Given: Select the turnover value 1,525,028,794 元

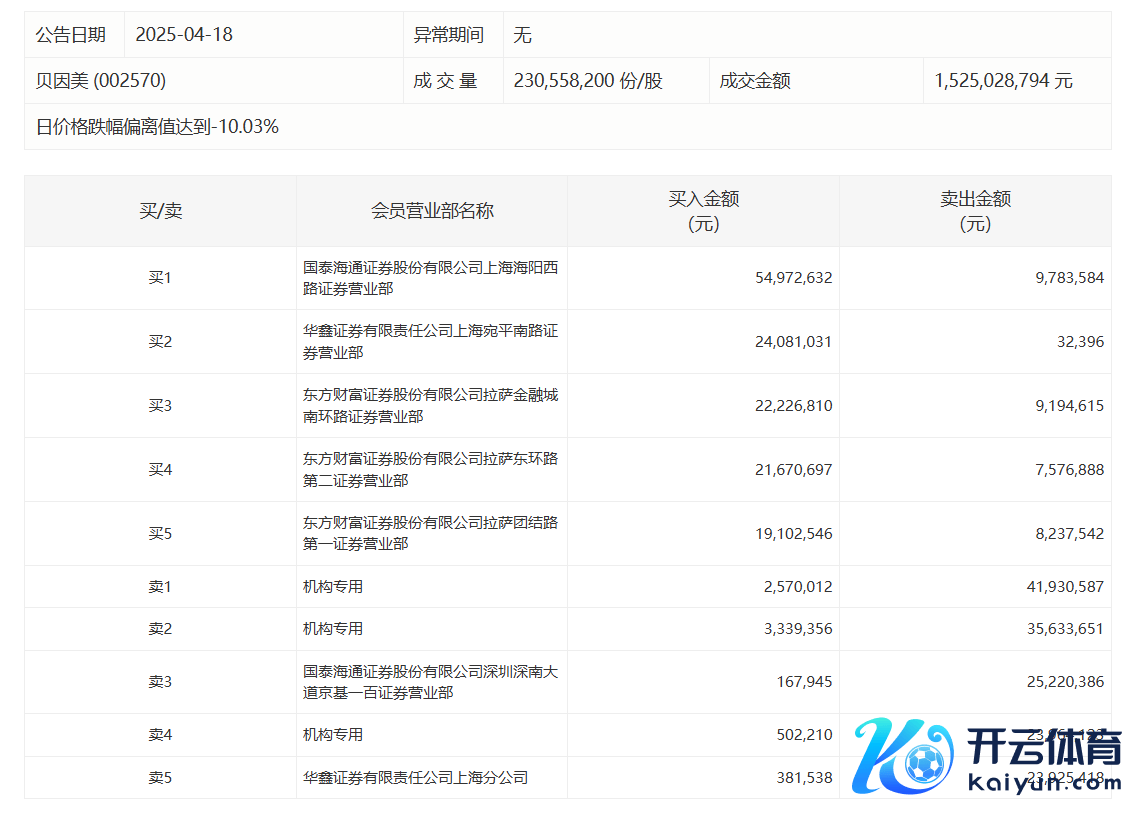Looking at the screenshot, I should click(x=1003, y=81).
